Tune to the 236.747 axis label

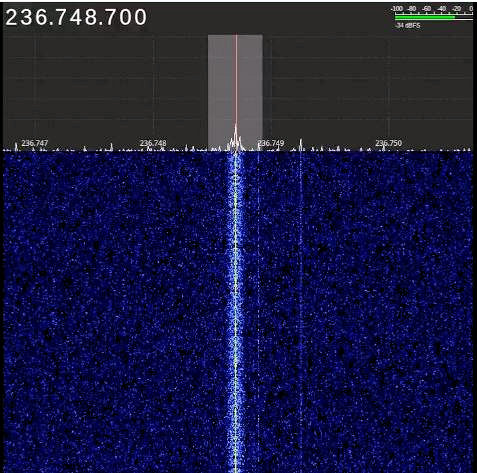tap(35, 143)
